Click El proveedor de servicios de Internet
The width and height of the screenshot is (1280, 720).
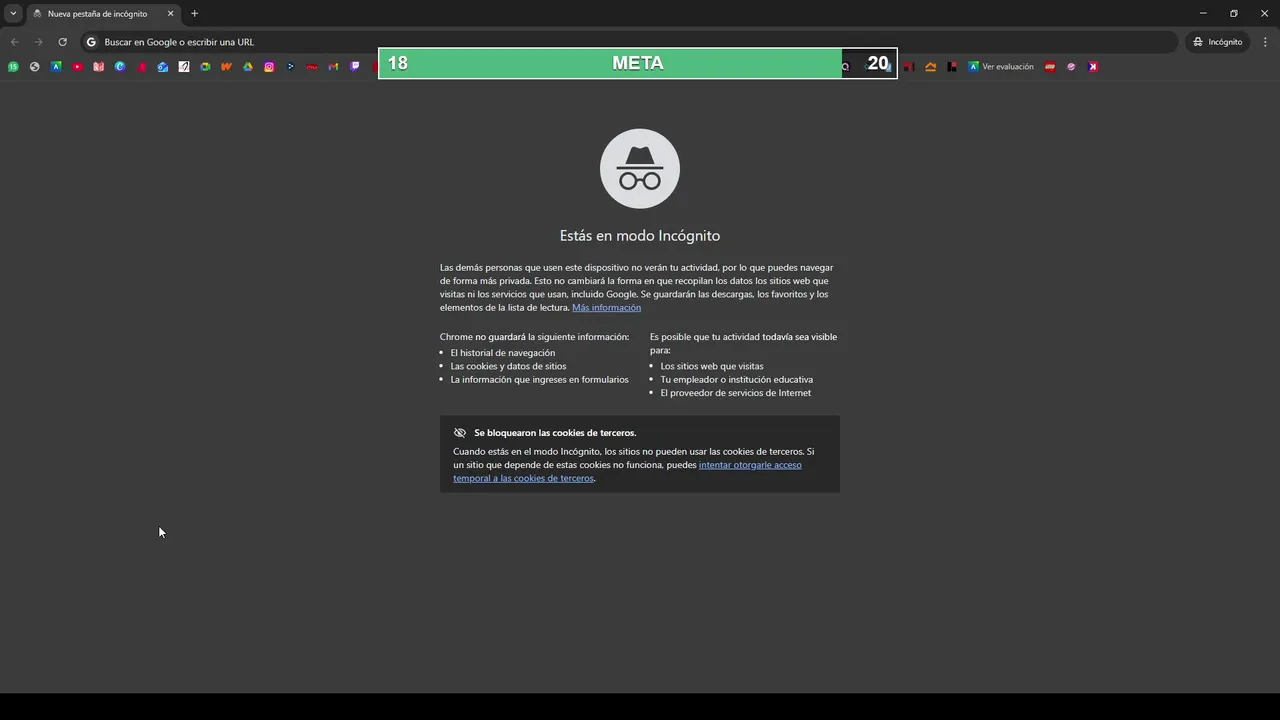tap(735, 393)
